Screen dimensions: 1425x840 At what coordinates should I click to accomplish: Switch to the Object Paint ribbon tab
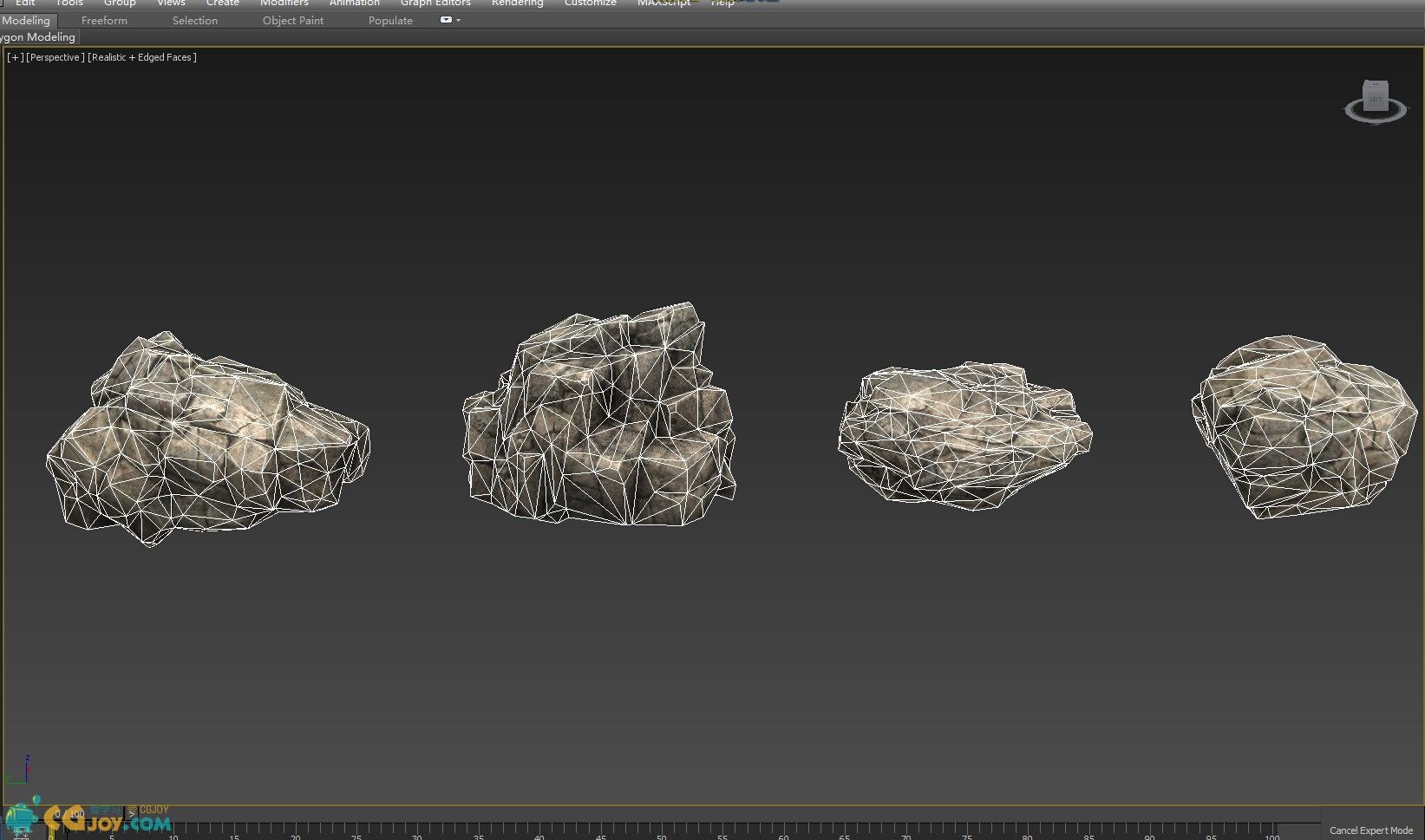coord(293,20)
